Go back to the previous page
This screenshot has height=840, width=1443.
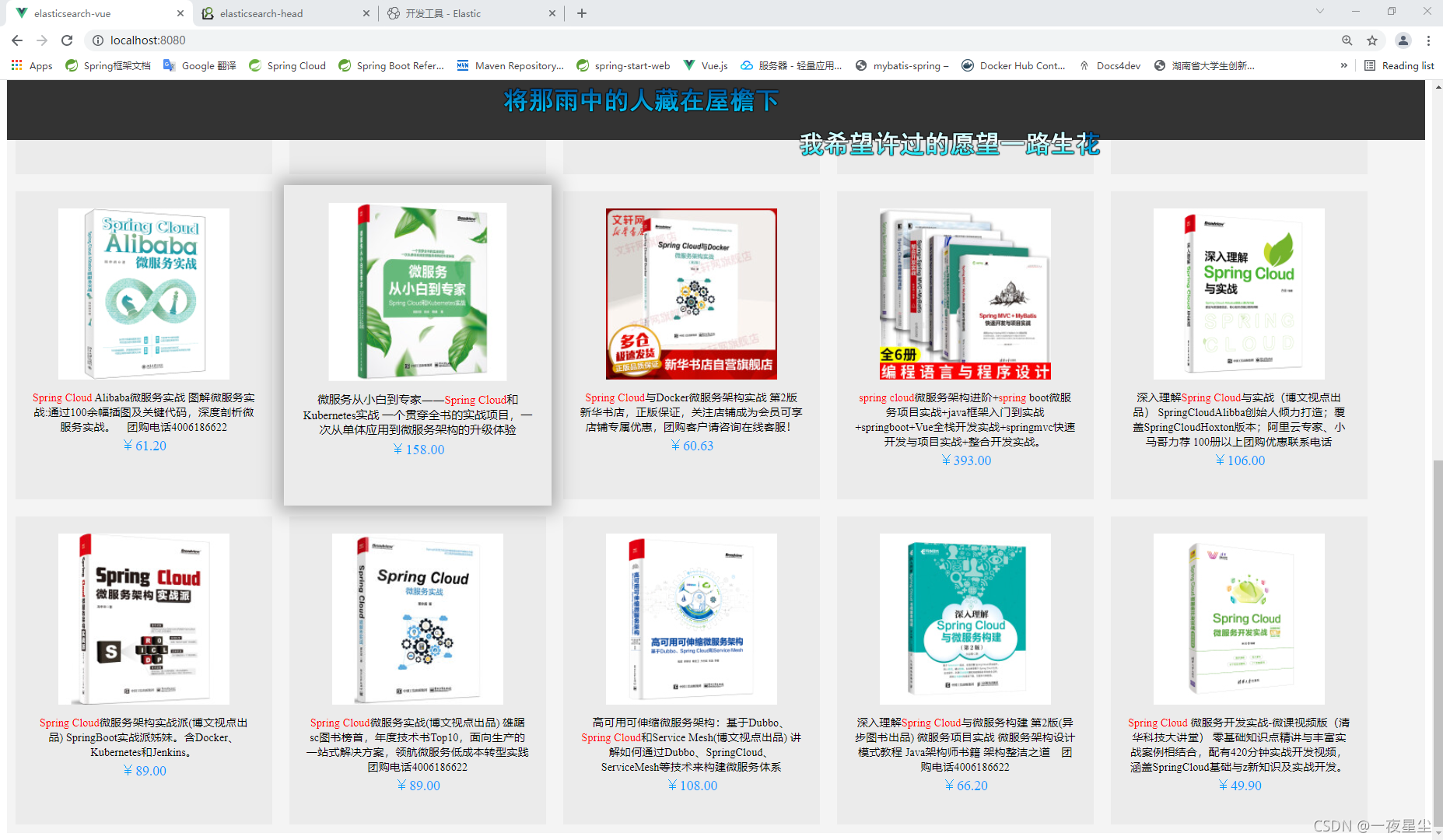pyautogui.click(x=17, y=40)
